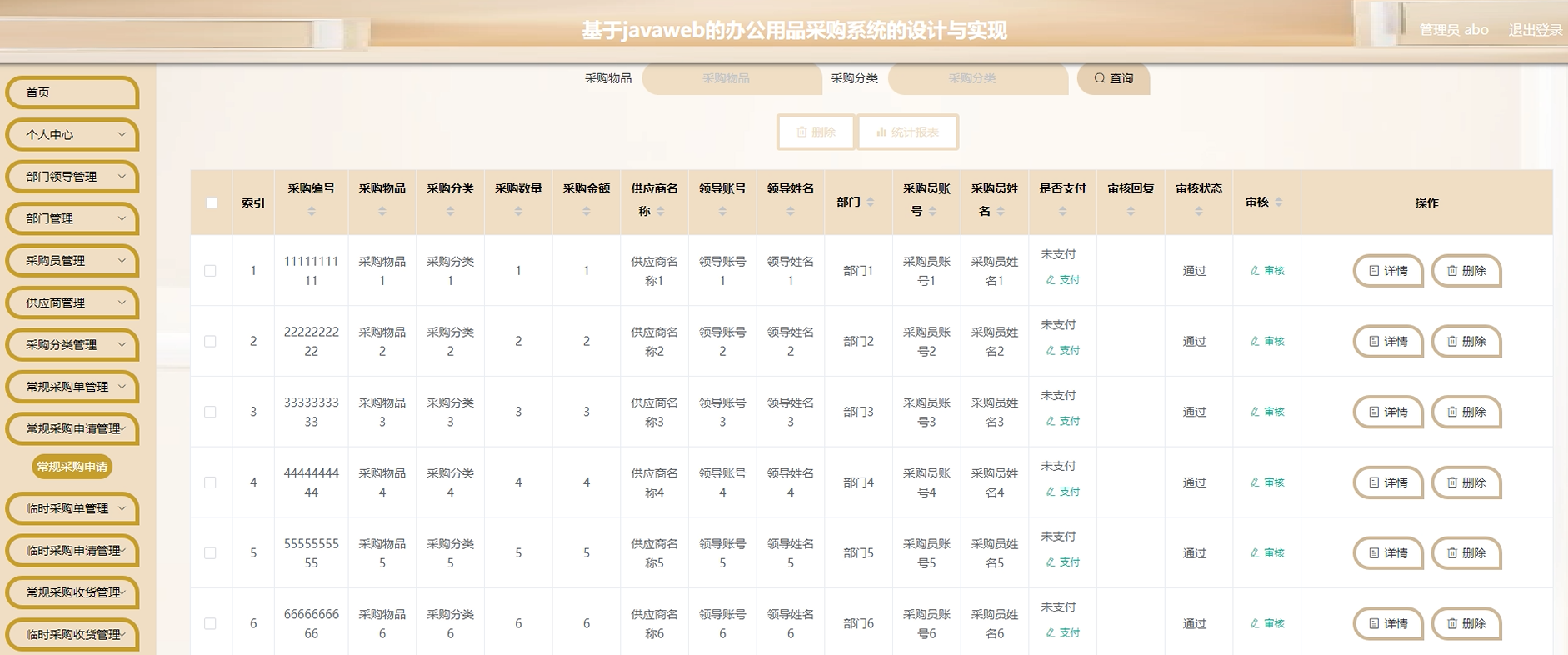The height and width of the screenshot is (655, 1568).
Task: Check the checkbox for row 3
Action: [x=210, y=412]
